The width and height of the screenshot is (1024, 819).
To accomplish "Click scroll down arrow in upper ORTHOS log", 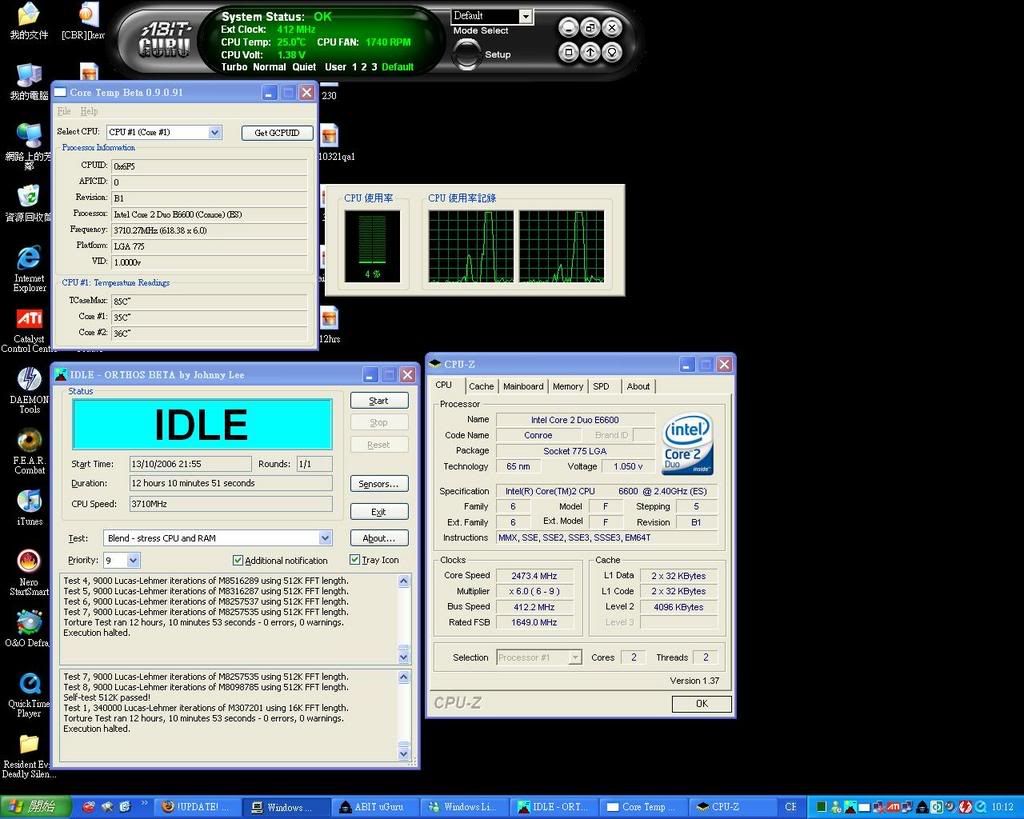I will (x=404, y=656).
